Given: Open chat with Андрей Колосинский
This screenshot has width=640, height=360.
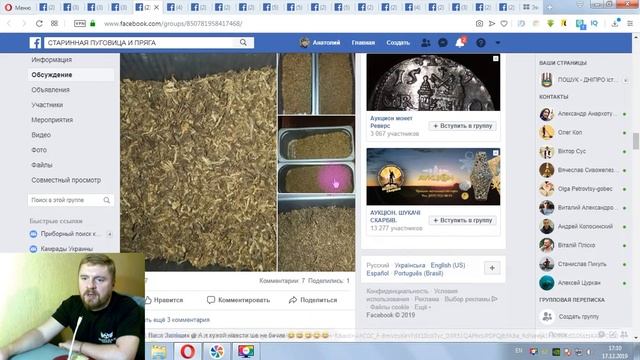Looking at the screenshot, I should pos(584,227).
